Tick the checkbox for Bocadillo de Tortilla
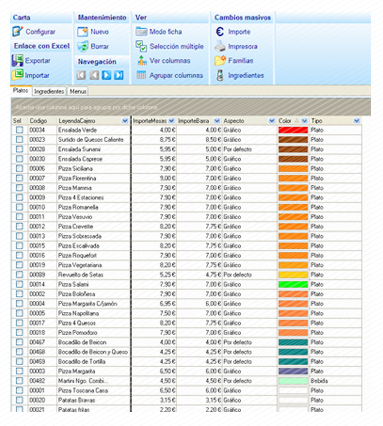Screen dimensions: 383x426 (x=19, y=362)
